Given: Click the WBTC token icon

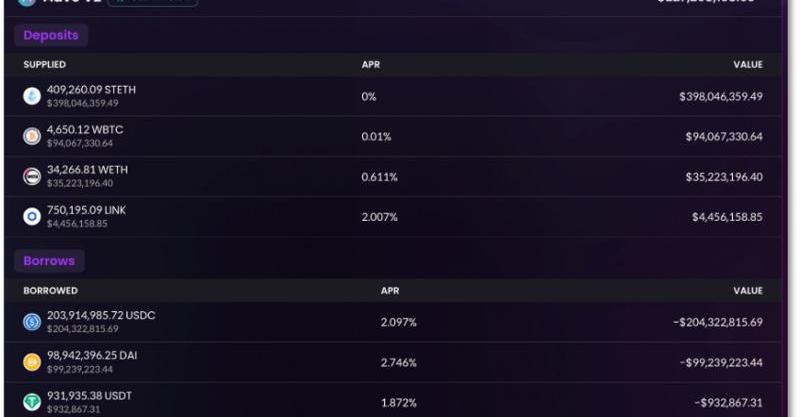Looking at the screenshot, I should [32, 136].
